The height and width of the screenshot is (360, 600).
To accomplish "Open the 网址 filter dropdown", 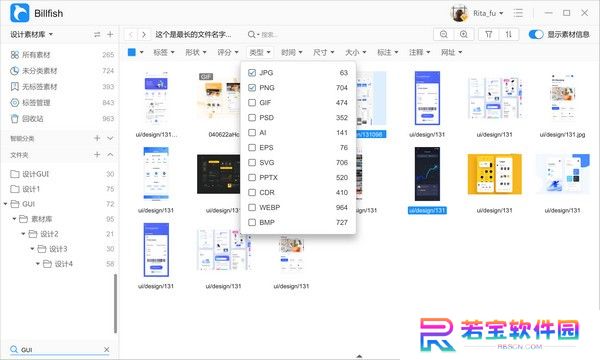I will (x=452, y=52).
